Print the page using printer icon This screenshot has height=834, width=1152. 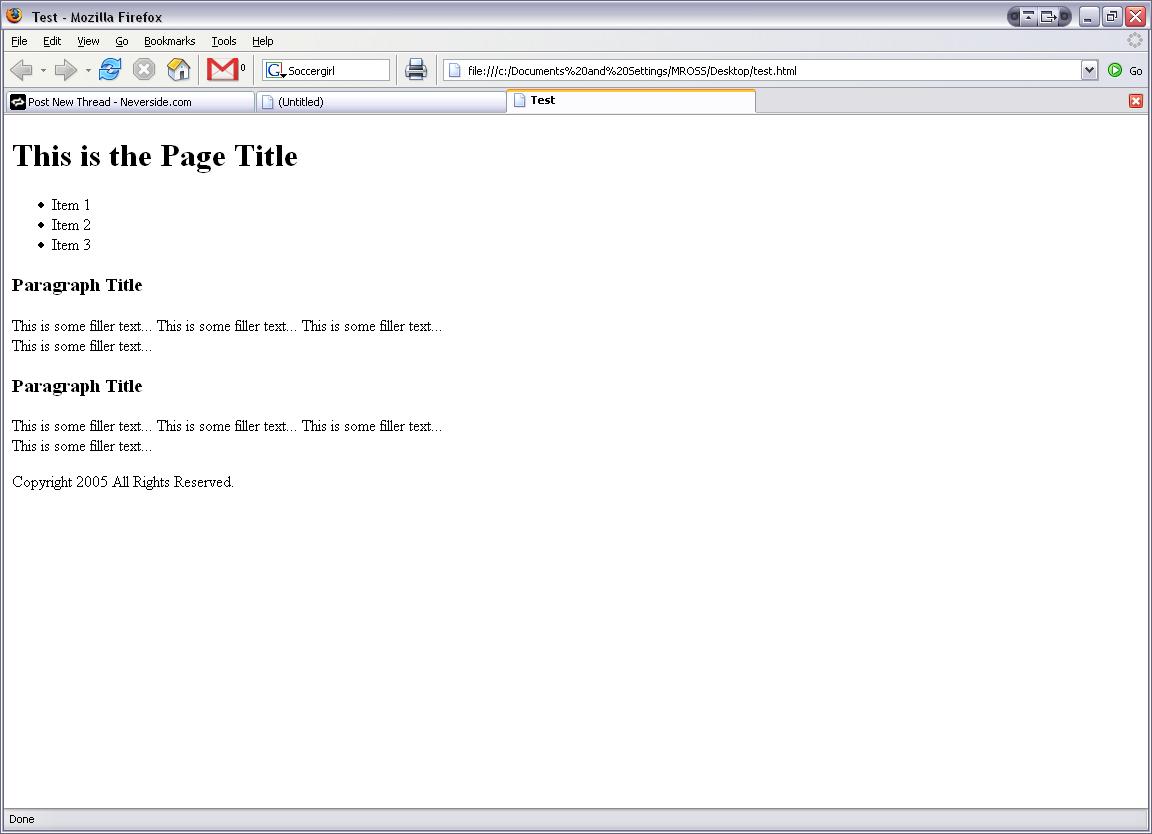click(416, 70)
